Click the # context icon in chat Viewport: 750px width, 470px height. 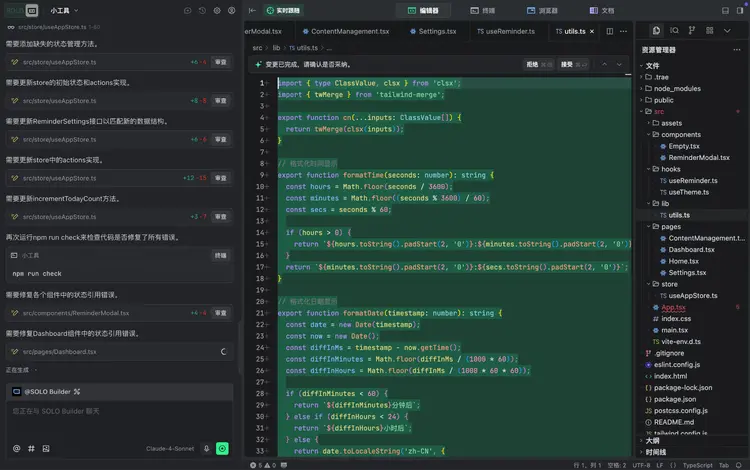pos(30,449)
